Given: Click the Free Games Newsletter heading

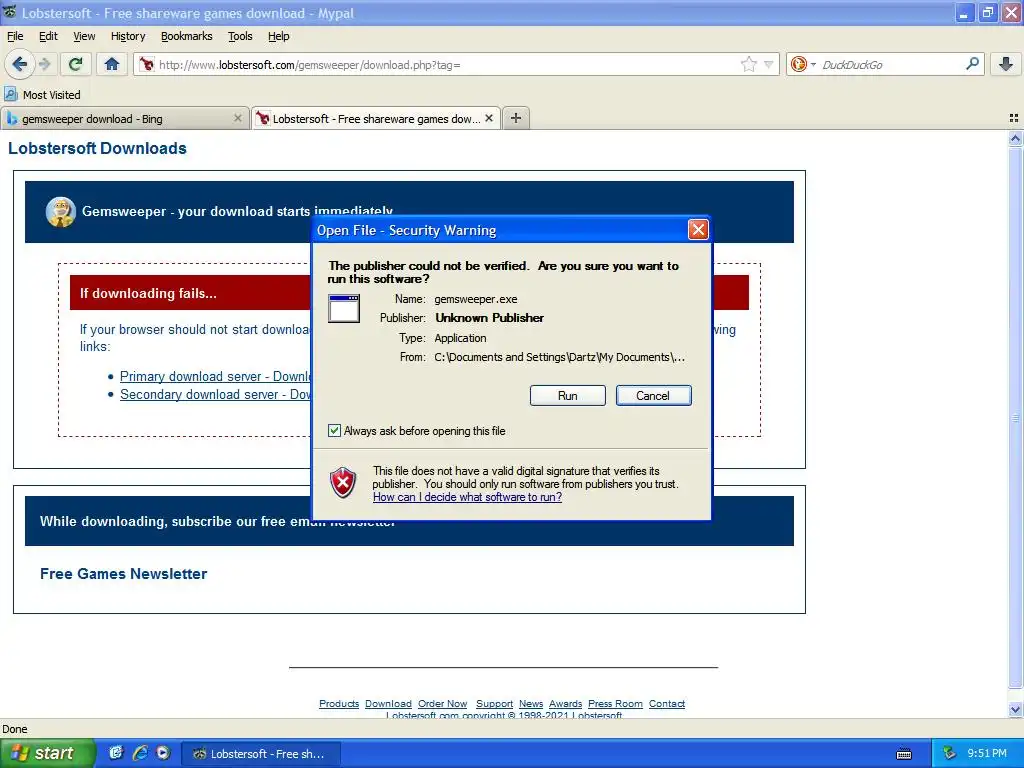Looking at the screenshot, I should (x=123, y=573).
